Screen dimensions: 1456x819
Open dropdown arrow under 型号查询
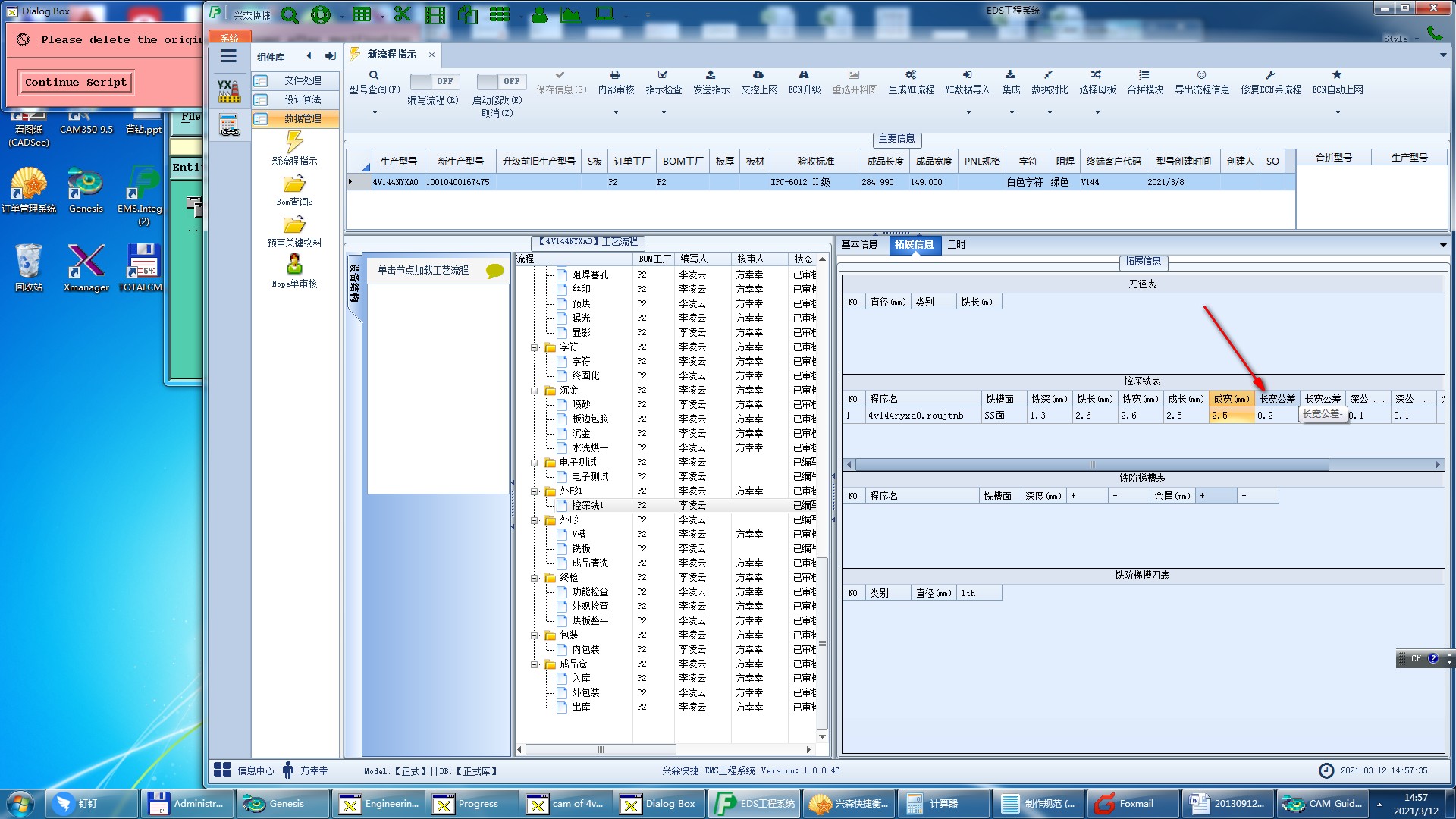pos(374,113)
